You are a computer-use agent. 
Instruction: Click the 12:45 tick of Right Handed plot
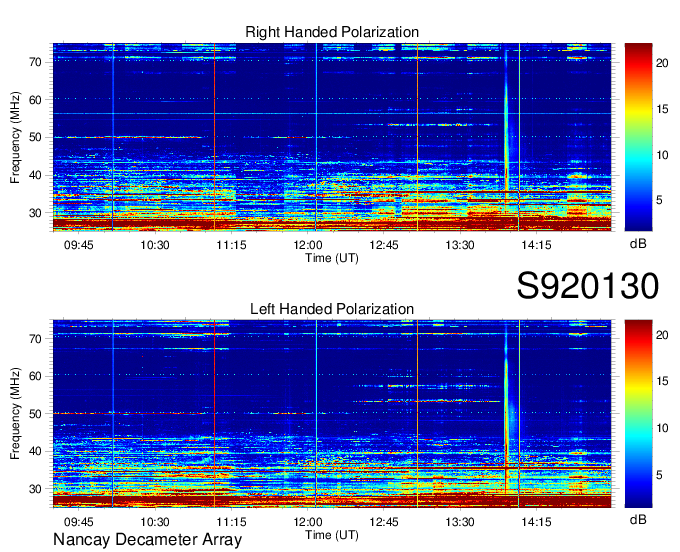tap(384, 245)
